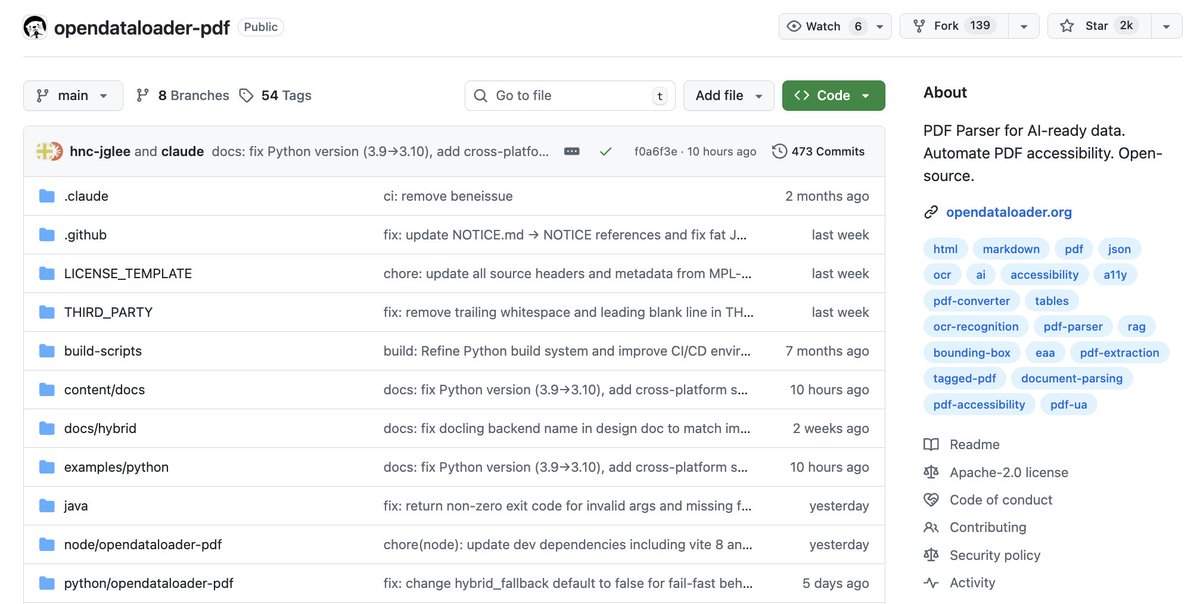The image size is (1200, 604).
Task: Click the book icon next to Readme
Action: pos(931,444)
